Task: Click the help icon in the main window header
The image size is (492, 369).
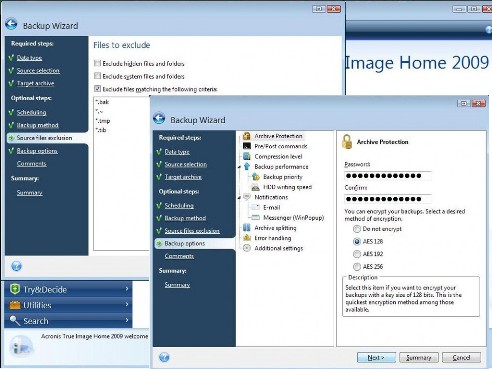Action: [x=489, y=30]
